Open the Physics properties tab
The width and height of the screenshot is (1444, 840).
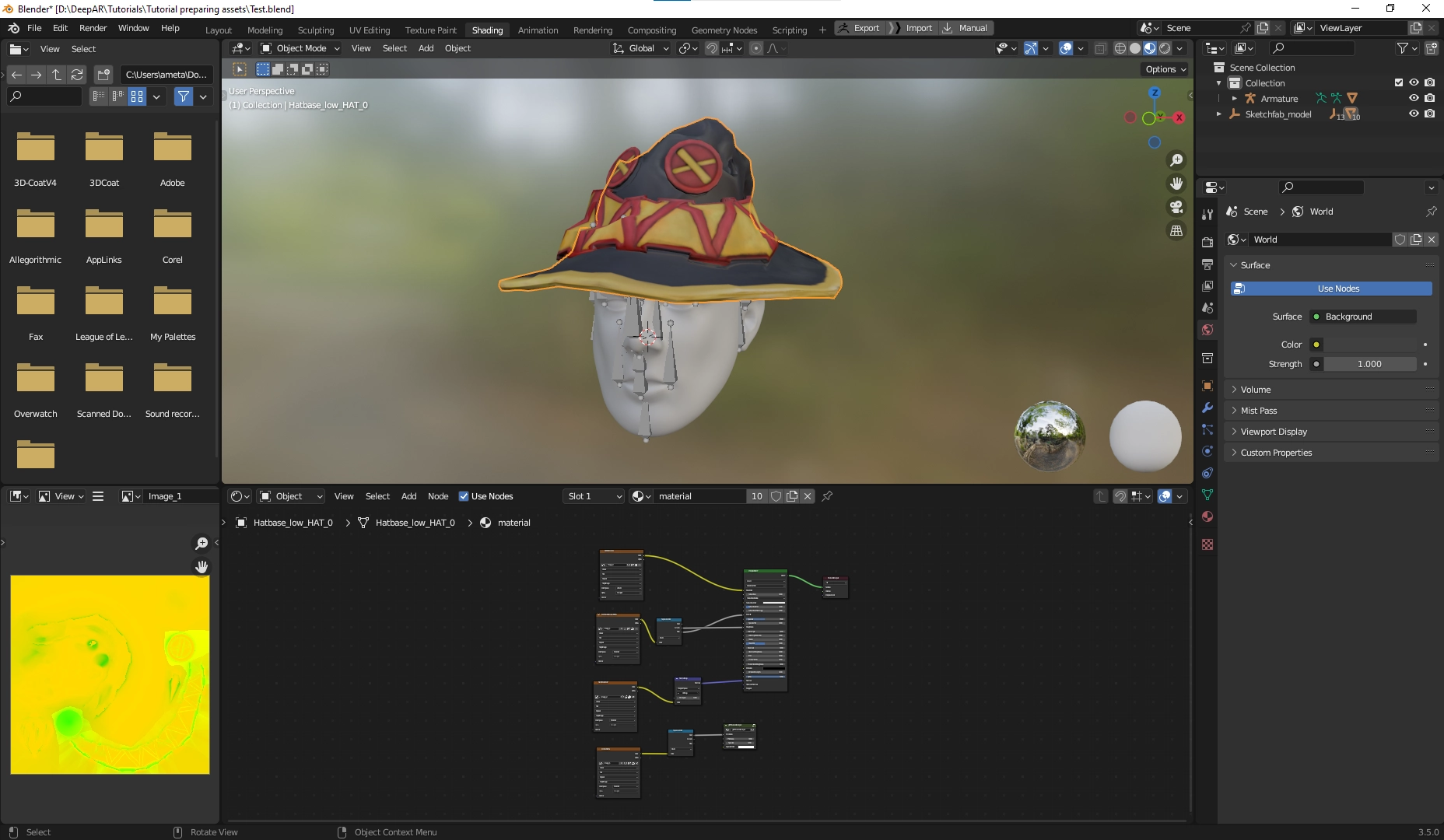[1207, 451]
